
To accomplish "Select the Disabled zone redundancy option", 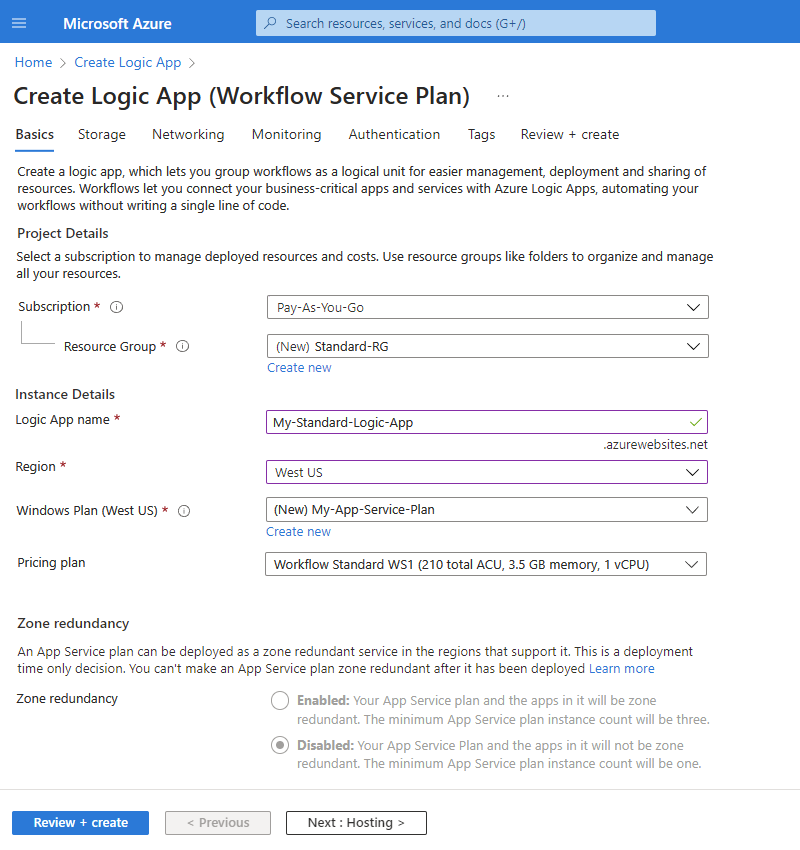I will (x=280, y=745).
